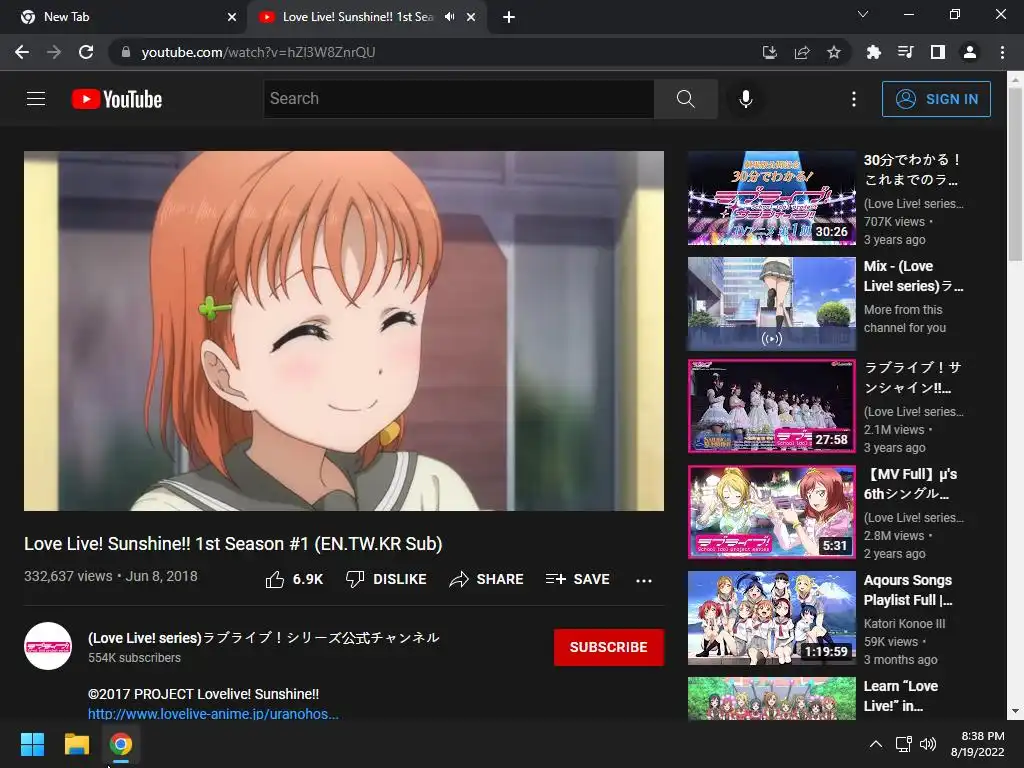Open File Explorer from taskbar

tap(76, 744)
